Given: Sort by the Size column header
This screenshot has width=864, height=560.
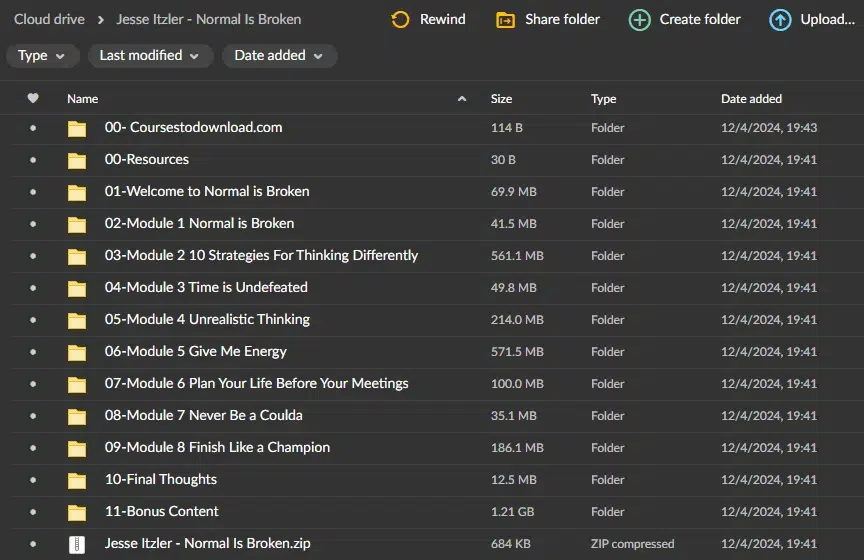Looking at the screenshot, I should point(501,99).
